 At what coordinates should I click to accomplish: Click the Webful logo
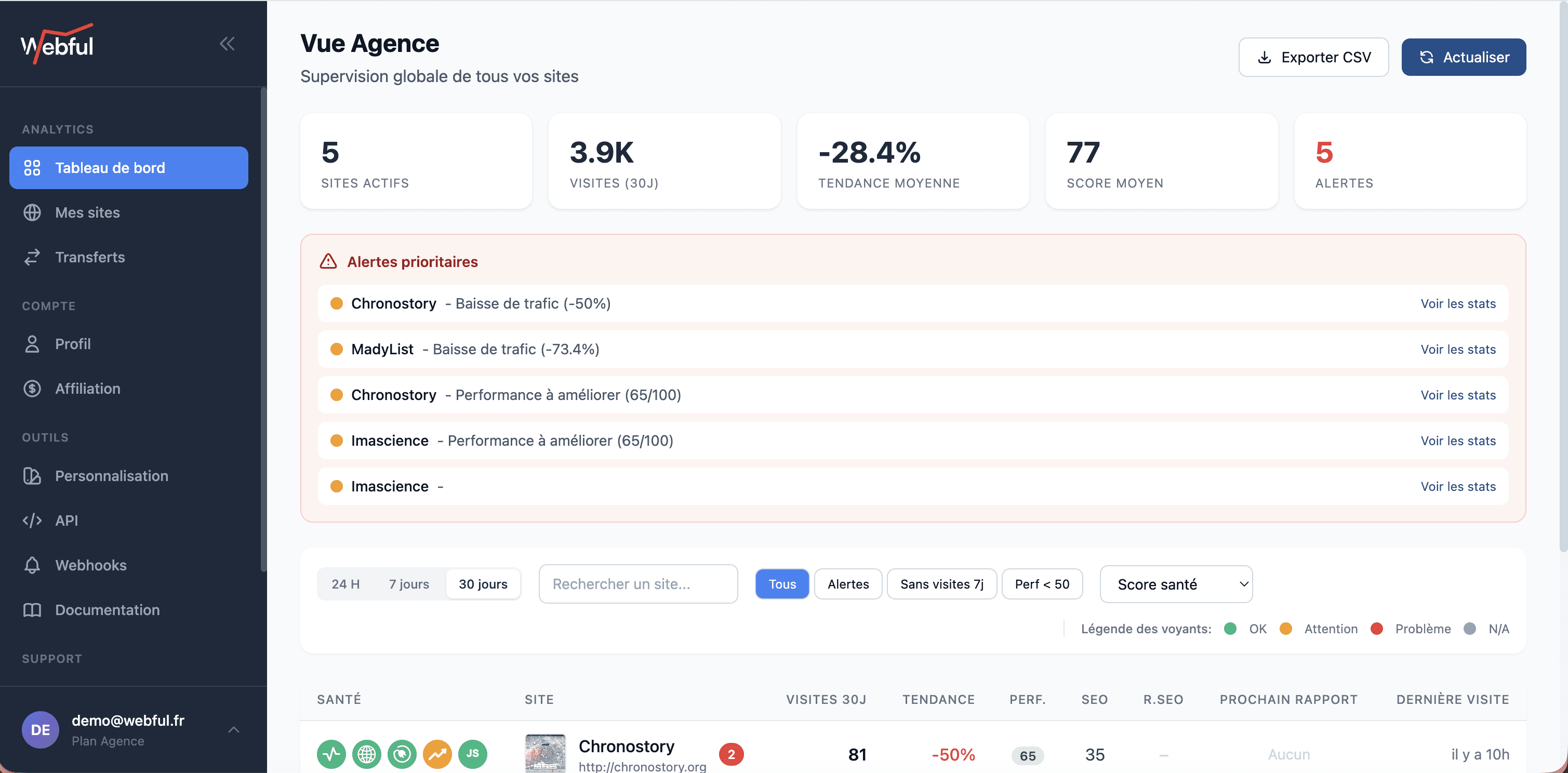coord(57,44)
